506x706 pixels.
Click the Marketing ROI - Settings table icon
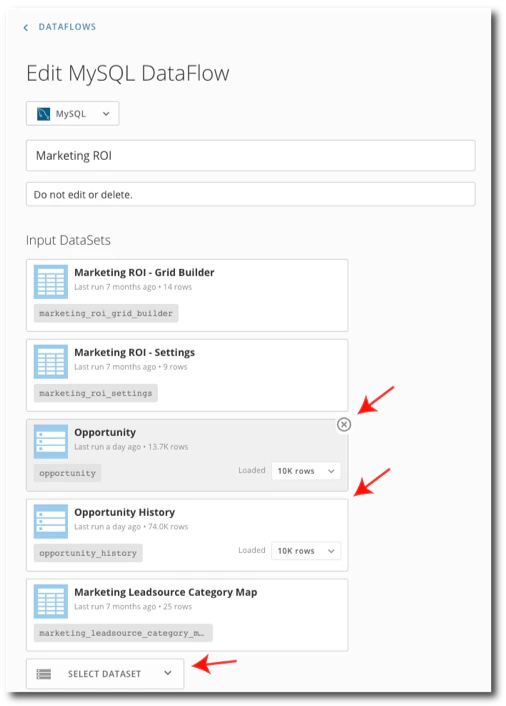[51, 362]
